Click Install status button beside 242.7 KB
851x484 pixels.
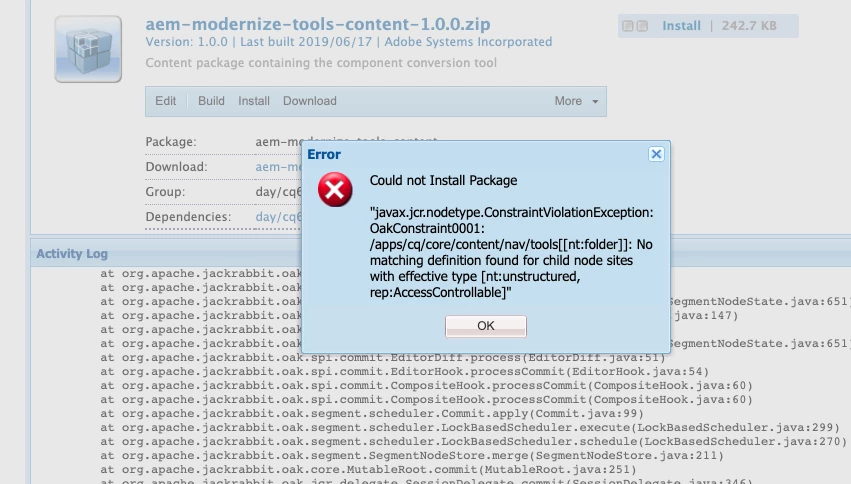[x=681, y=26]
